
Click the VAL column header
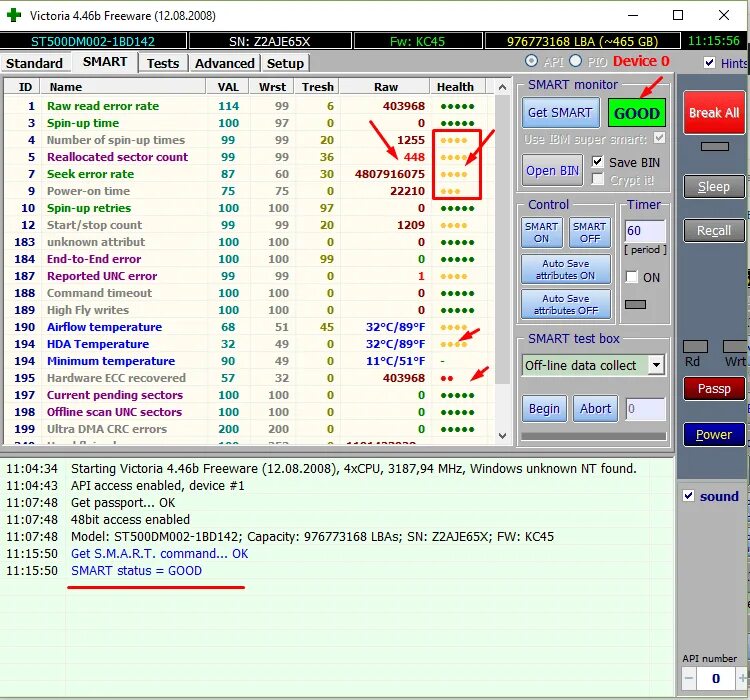click(228, 87)
